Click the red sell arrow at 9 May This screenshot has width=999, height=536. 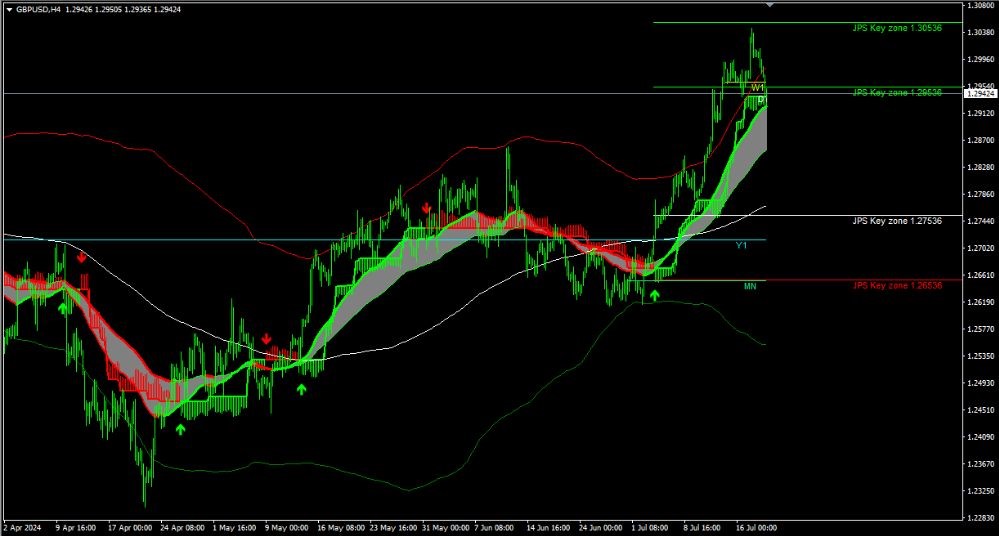pos(266,338)
